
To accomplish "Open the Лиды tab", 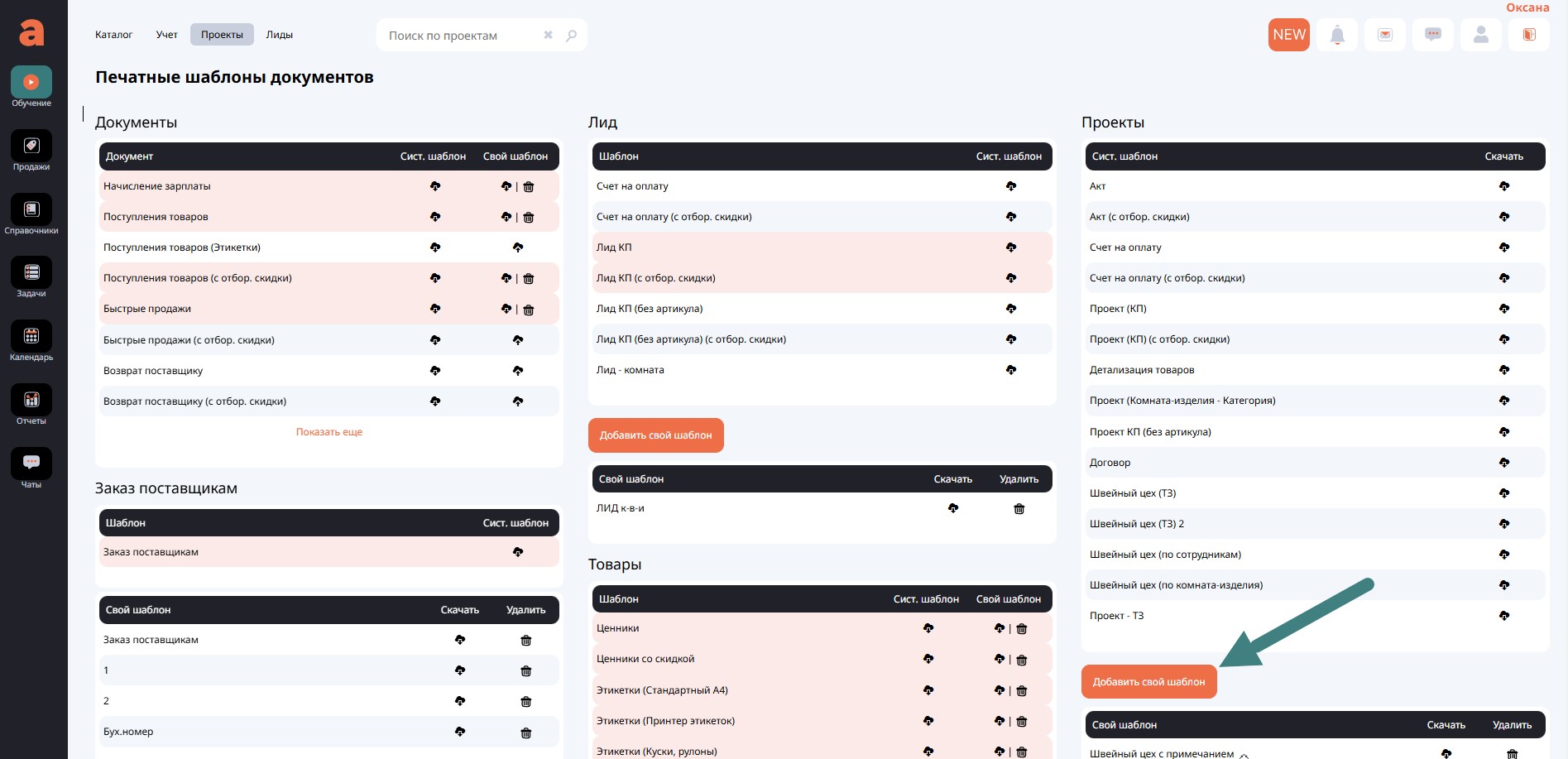I will point(279,35).
